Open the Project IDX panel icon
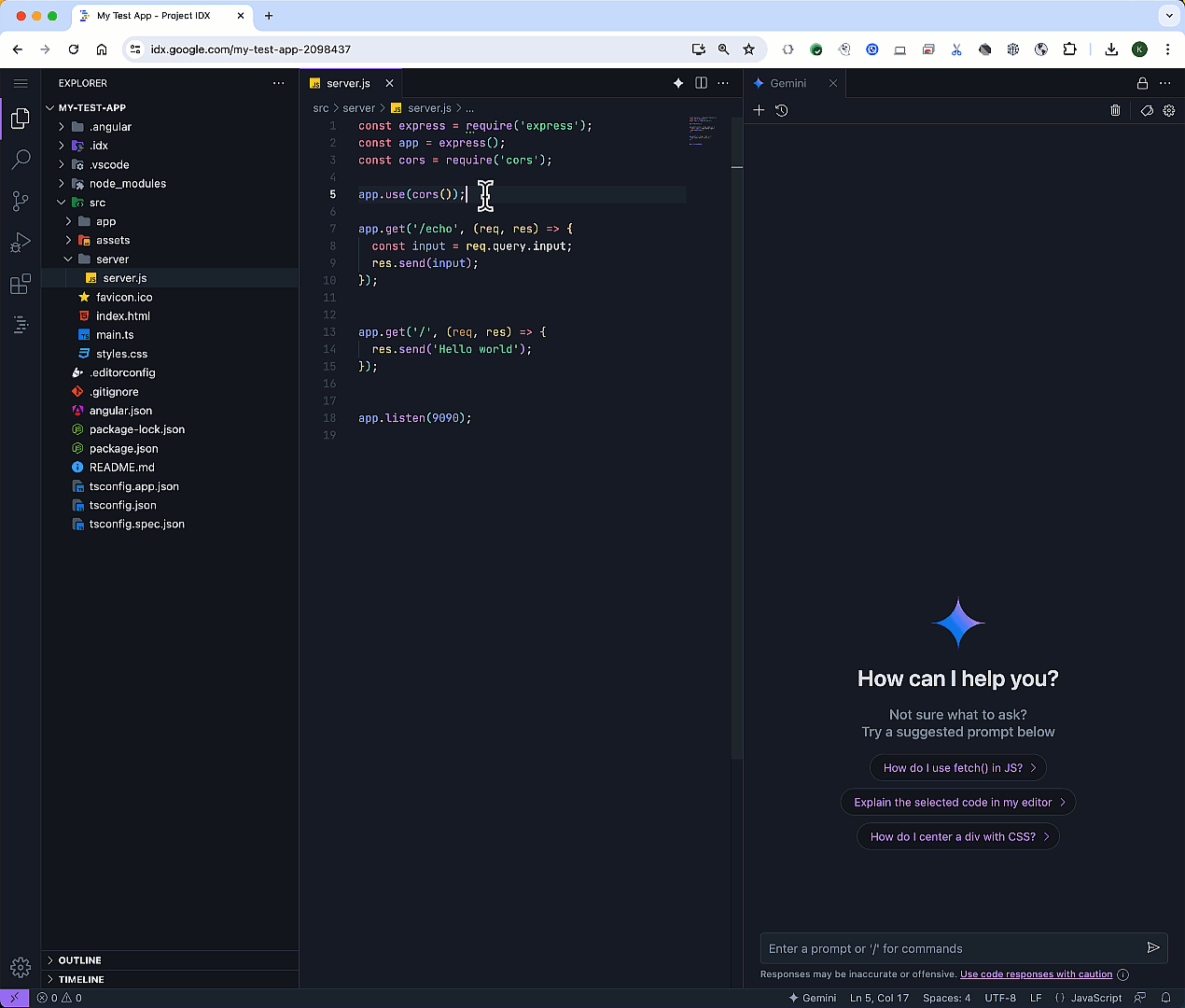 pyautogui.click(x=21, y=325)
